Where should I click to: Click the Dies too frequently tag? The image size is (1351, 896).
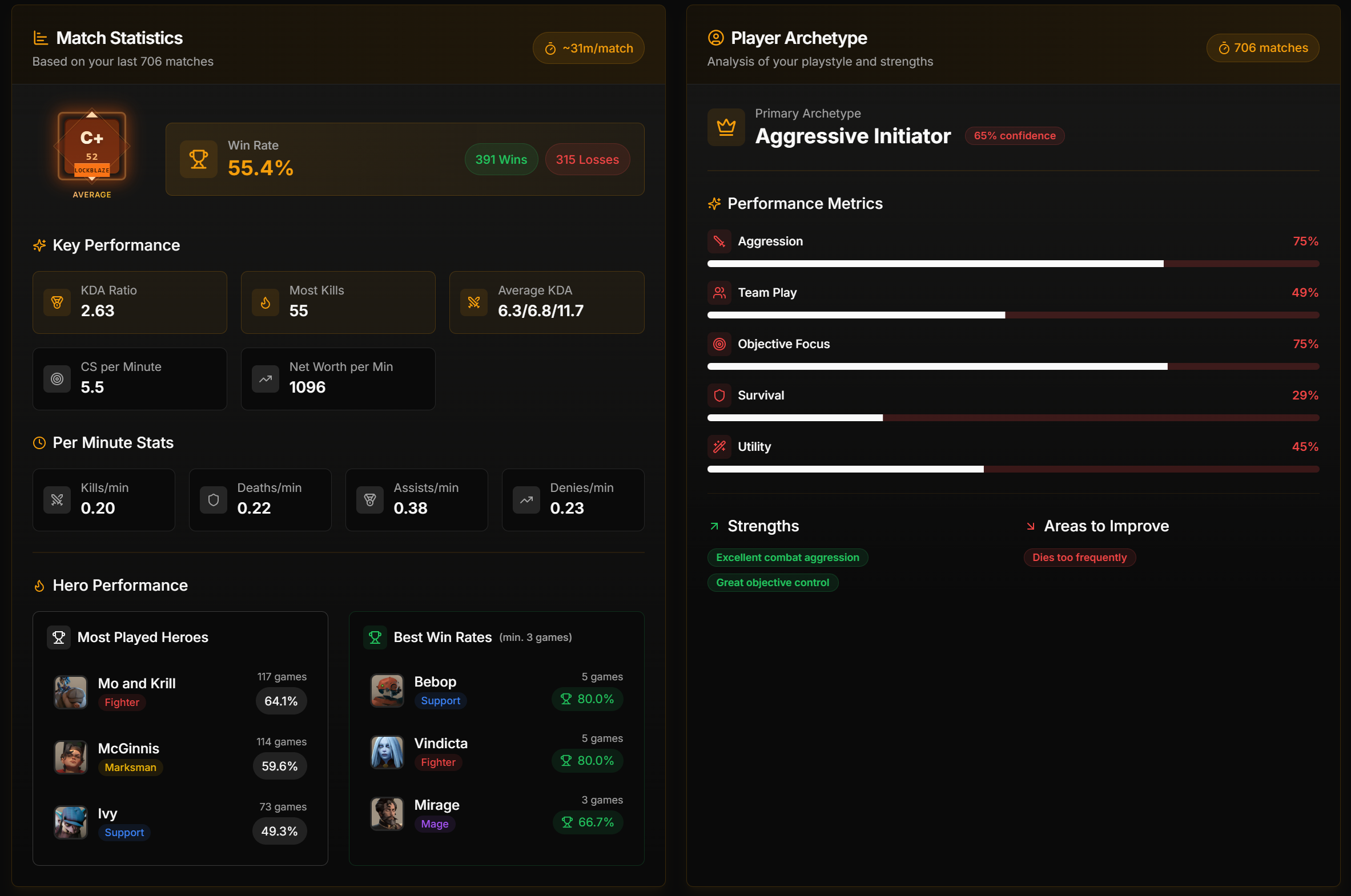1079,558
